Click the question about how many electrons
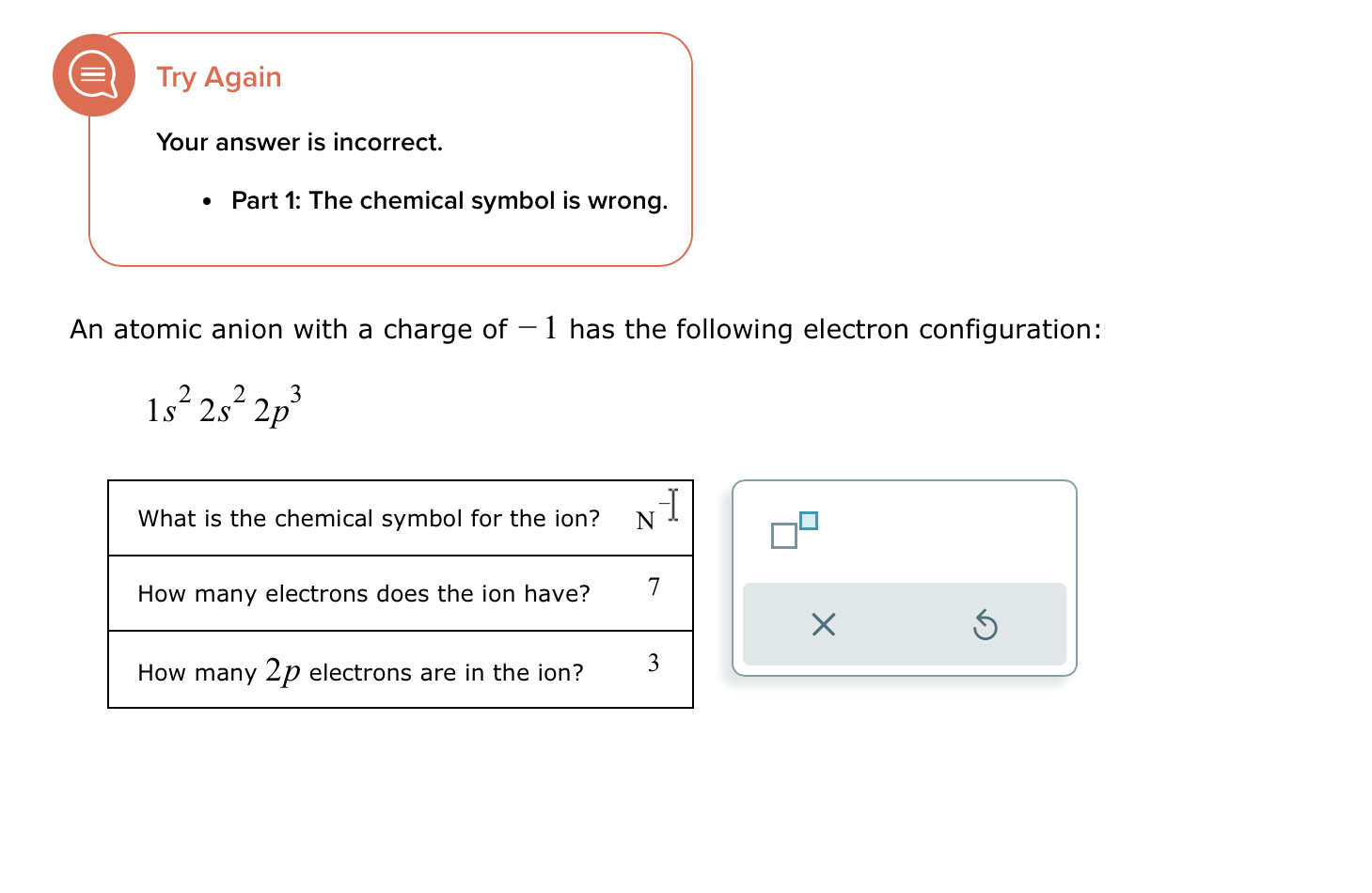 pos(365,593)
